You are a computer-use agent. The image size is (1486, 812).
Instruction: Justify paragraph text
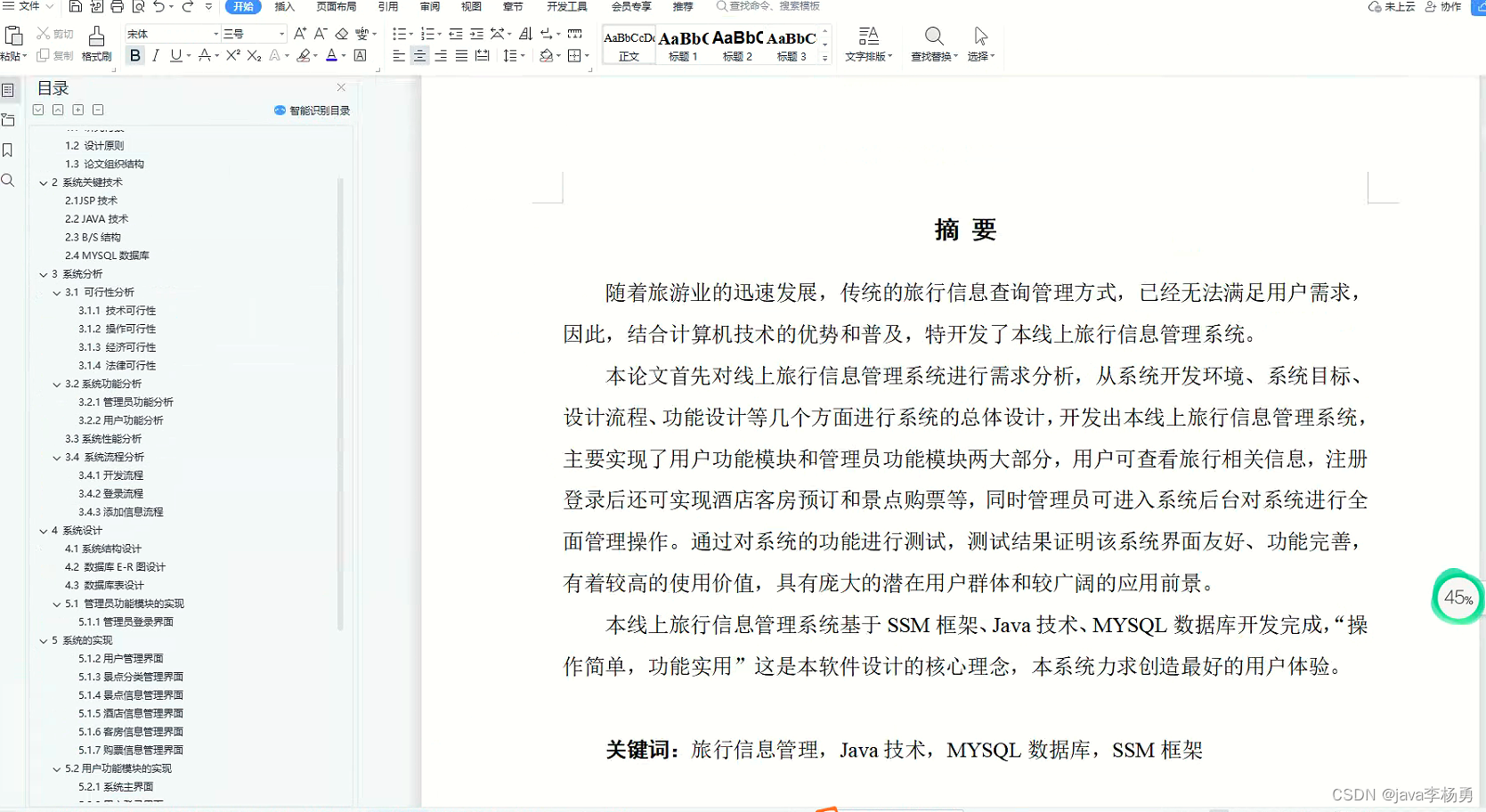coord(461,55)
